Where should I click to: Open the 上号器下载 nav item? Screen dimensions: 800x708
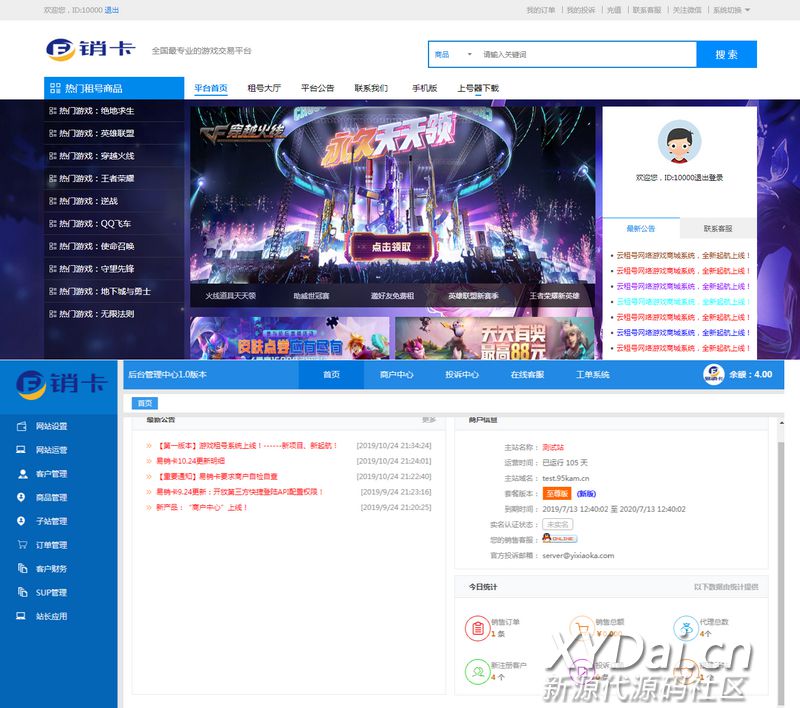coord(478,88)
